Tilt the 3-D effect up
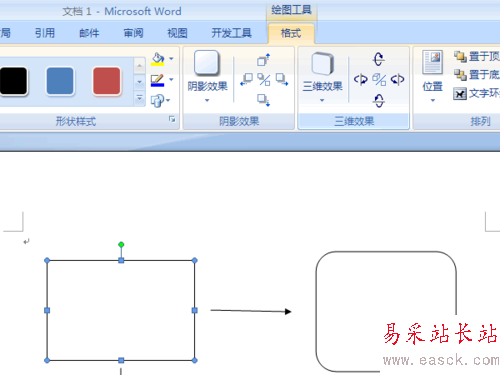 pos(379,59)
